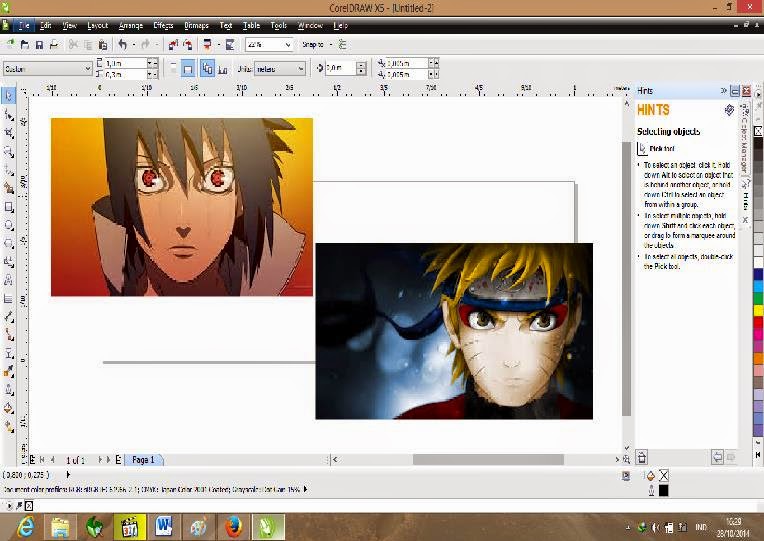Select the Smart Fill tool

click(x=8, y=188)
